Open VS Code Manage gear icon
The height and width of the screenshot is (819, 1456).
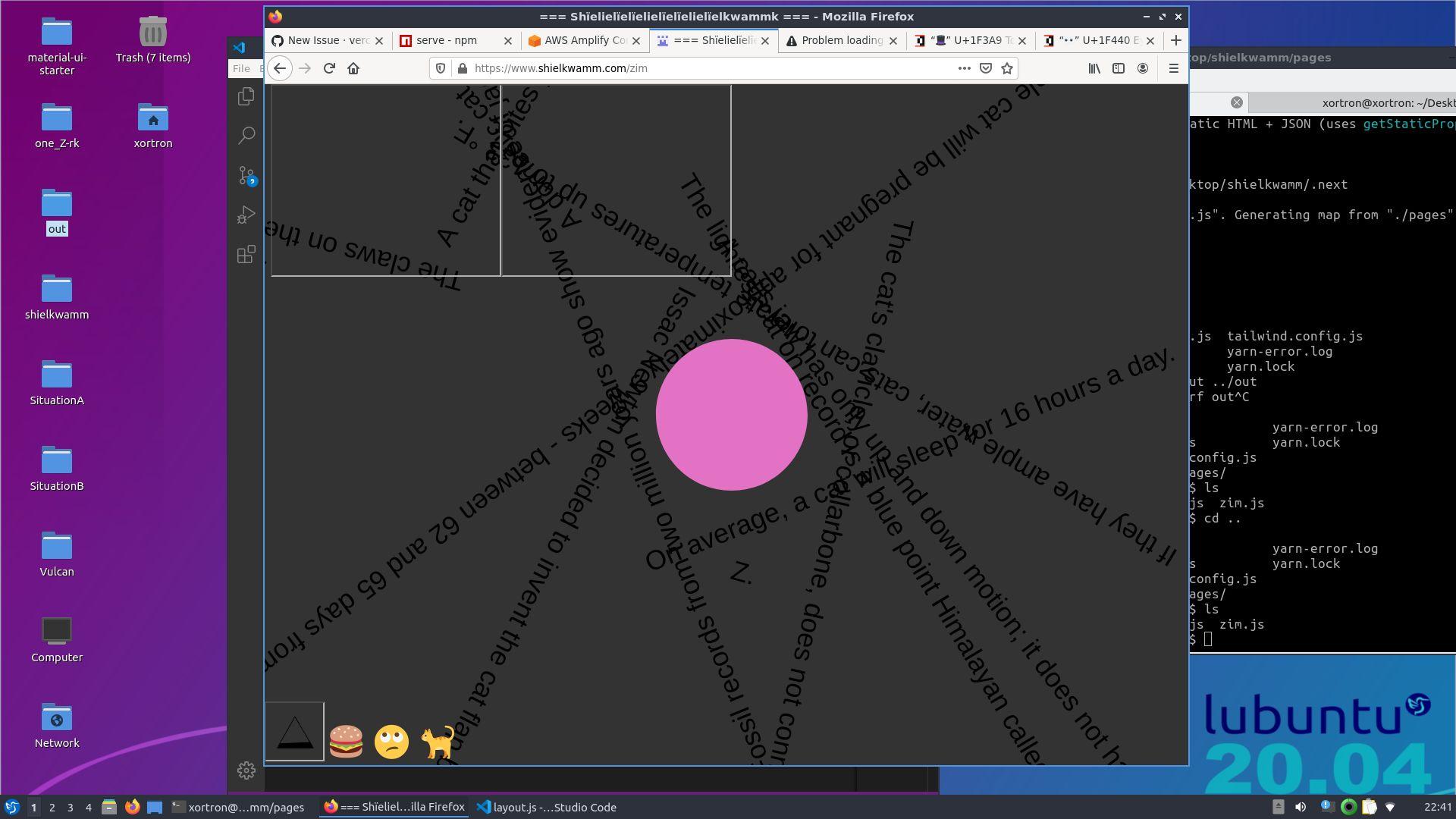[246, 770]
